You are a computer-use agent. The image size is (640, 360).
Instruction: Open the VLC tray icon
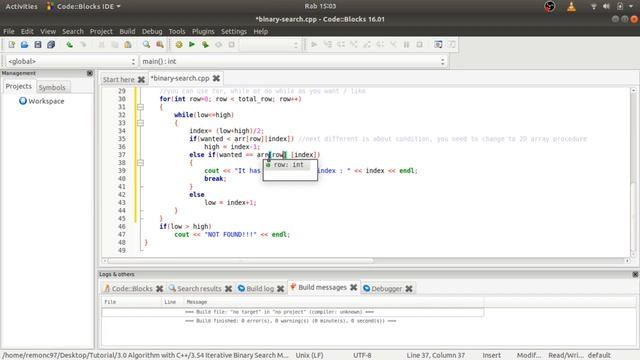point(571,6)
